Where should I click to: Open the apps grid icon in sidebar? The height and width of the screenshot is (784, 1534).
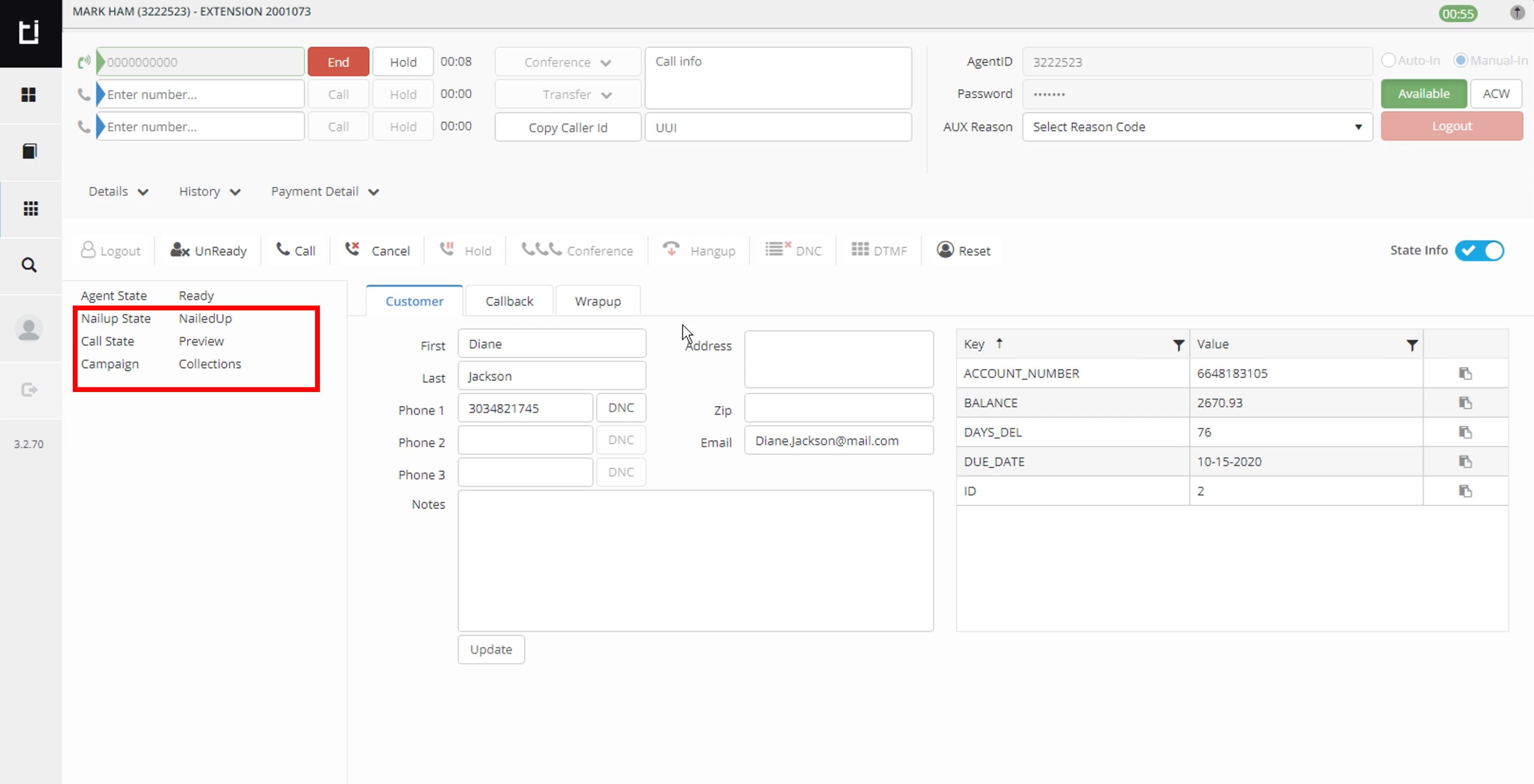30,209
